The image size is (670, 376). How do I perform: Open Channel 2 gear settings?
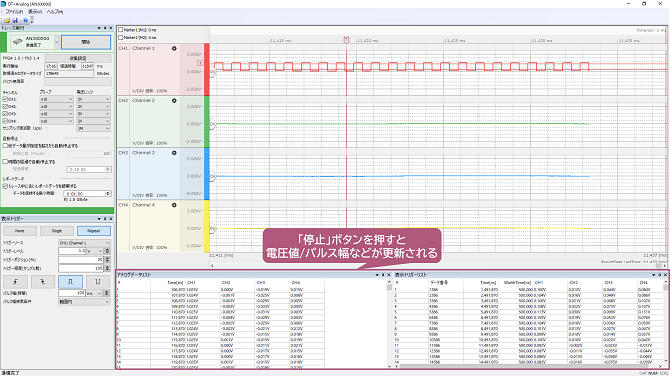(174, 100)
